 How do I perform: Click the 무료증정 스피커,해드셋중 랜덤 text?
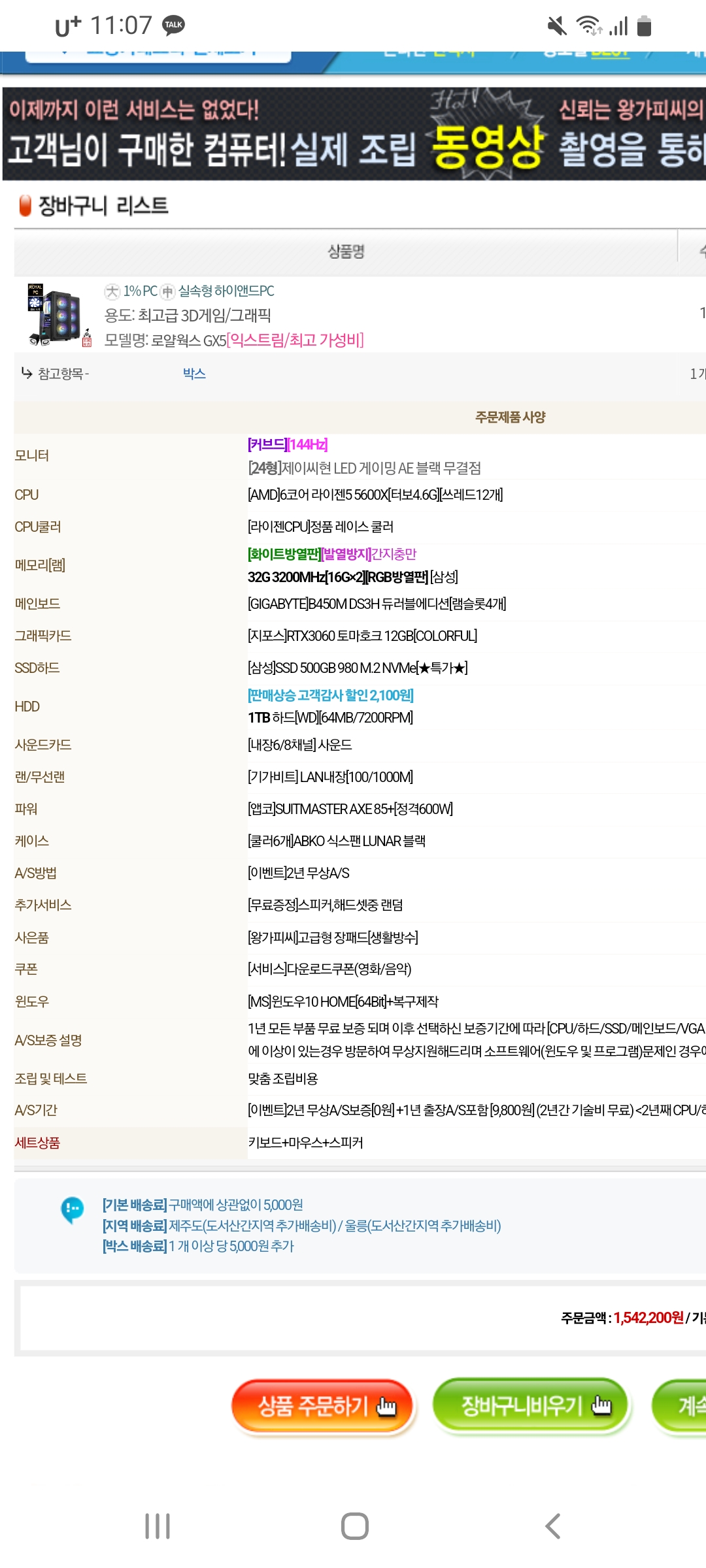tap(325, 905)
